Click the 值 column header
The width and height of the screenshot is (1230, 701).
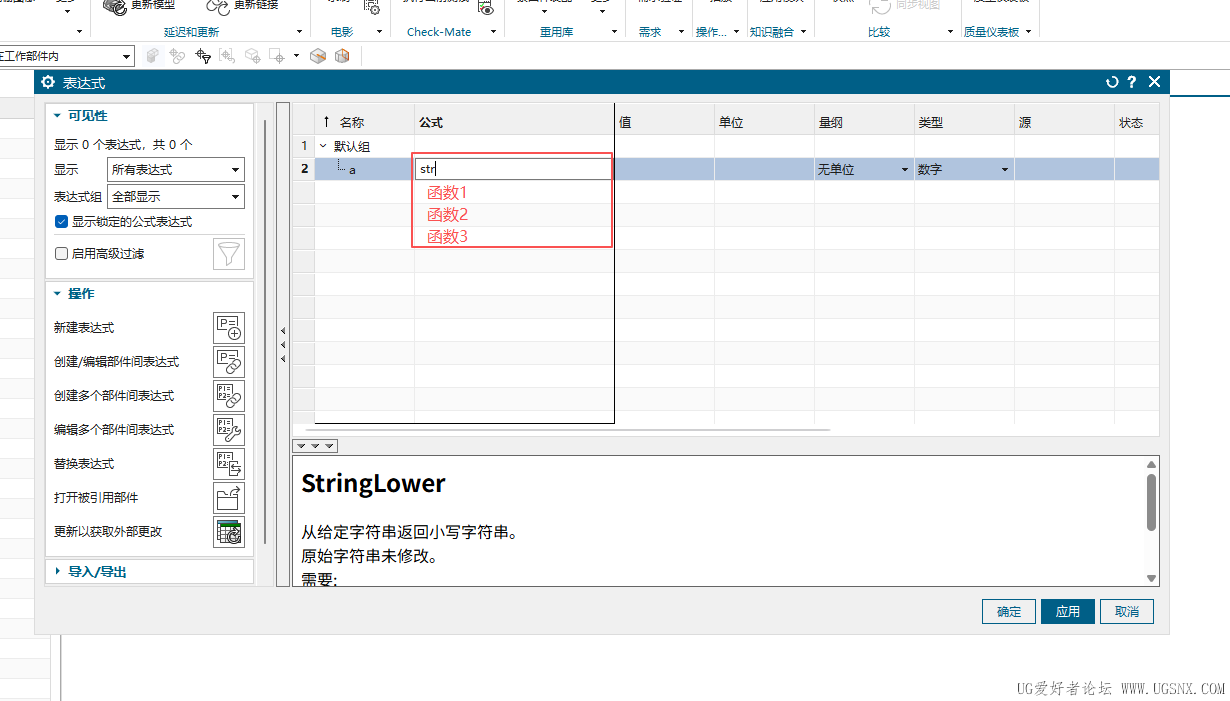click(664, 123)
